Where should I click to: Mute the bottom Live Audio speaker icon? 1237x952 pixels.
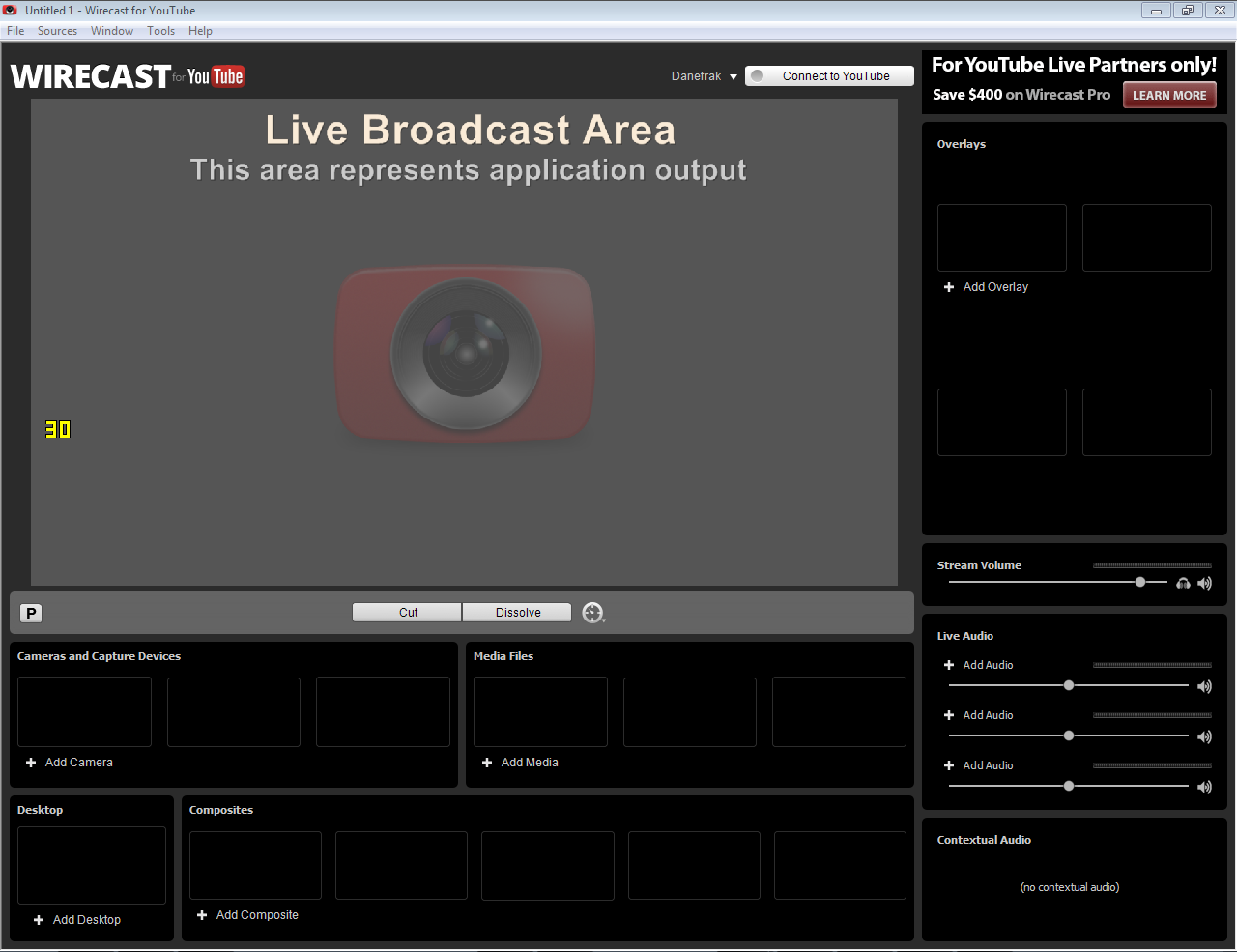[x=1204, y=787]
